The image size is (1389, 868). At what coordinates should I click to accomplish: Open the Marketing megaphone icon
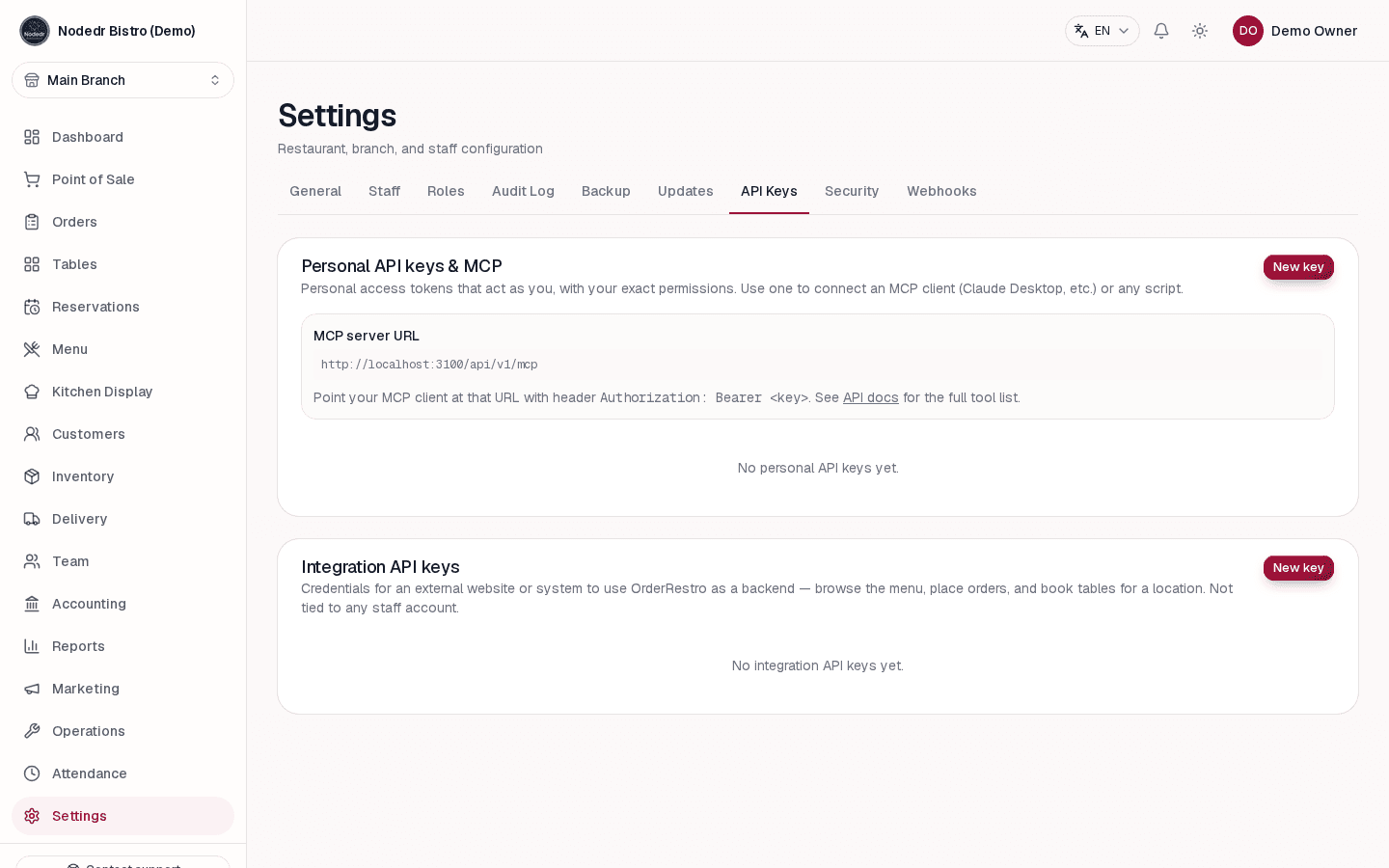32,689
